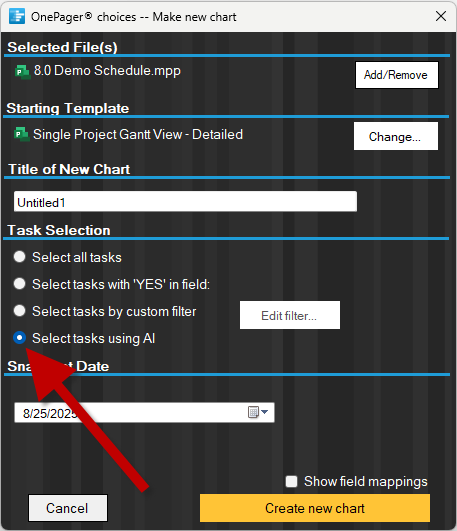Open the calendar picker icon in Snapshot Date

[253, 412]
